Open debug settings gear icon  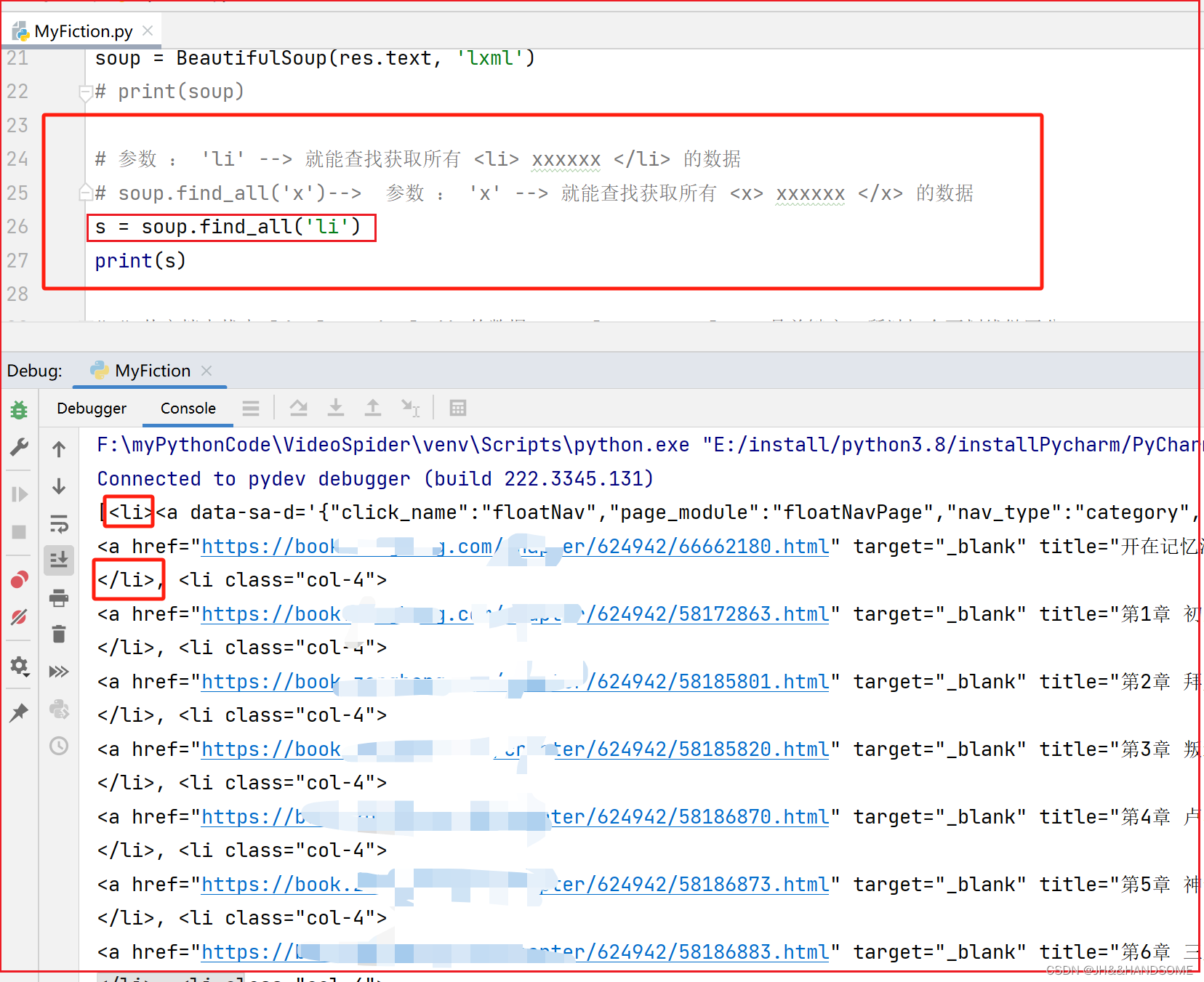[19, 666]
